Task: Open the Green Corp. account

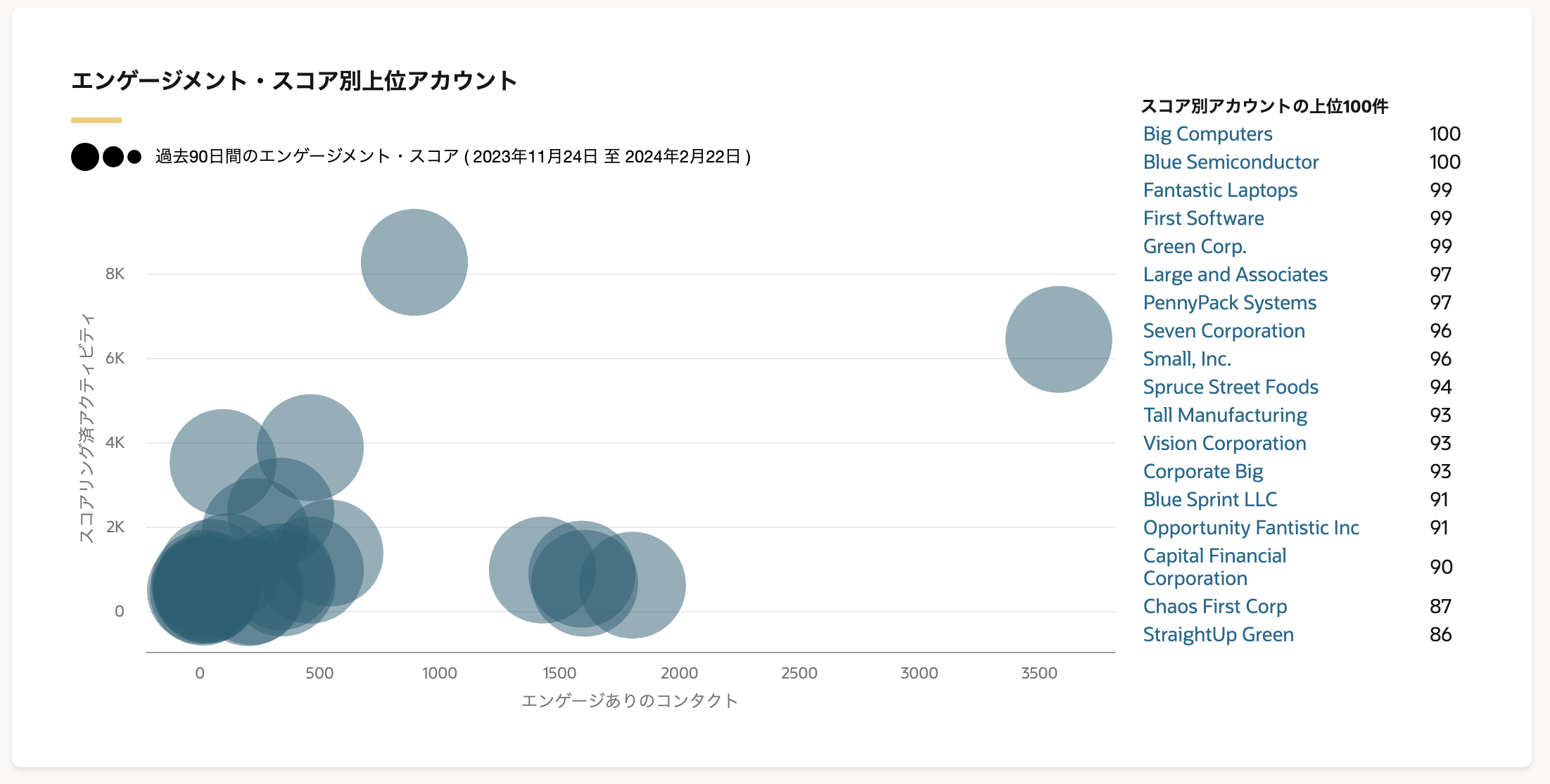Action: pos(1195,246)
